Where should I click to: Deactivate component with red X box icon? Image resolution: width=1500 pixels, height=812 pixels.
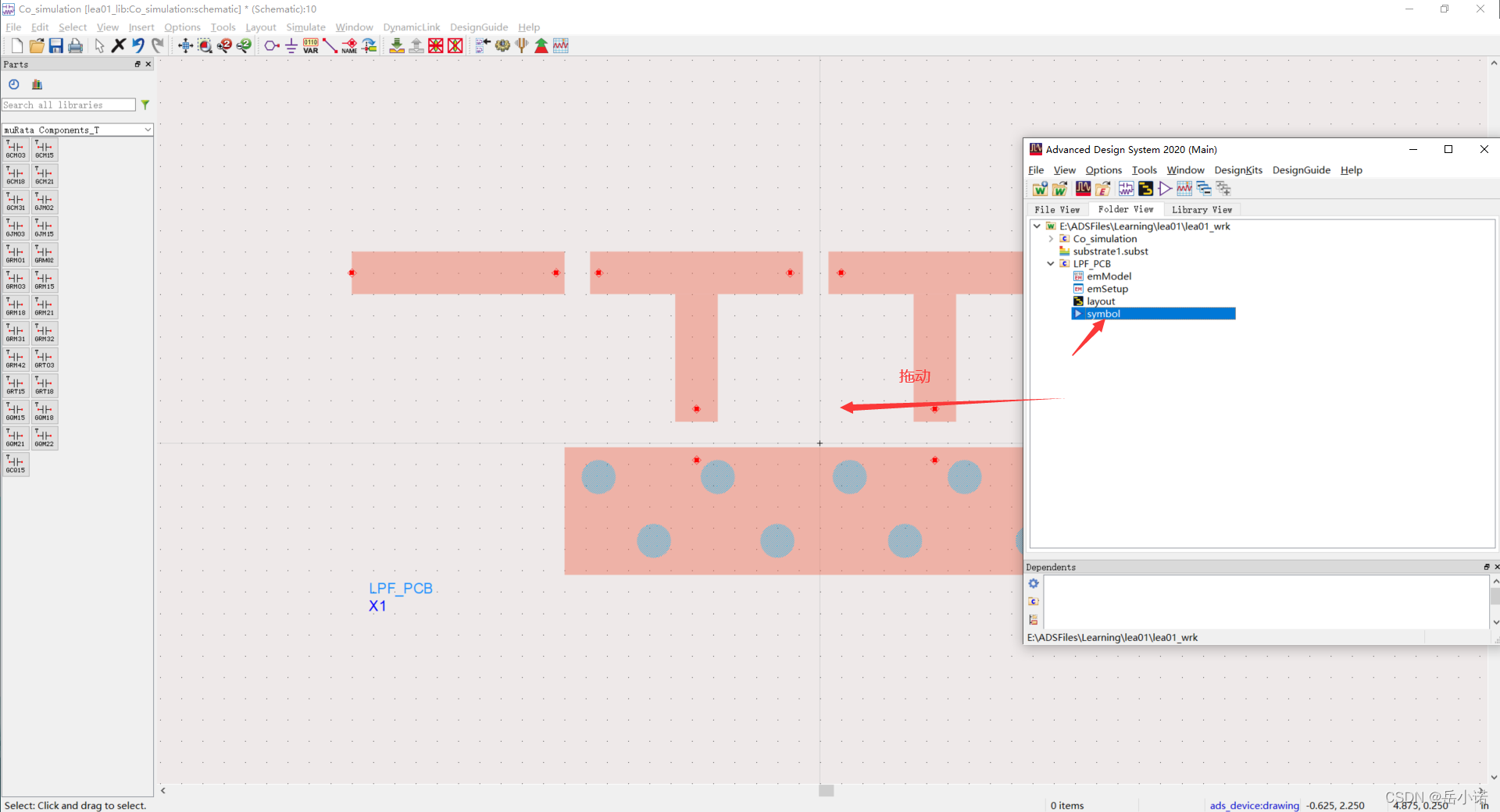click(455, 46)
